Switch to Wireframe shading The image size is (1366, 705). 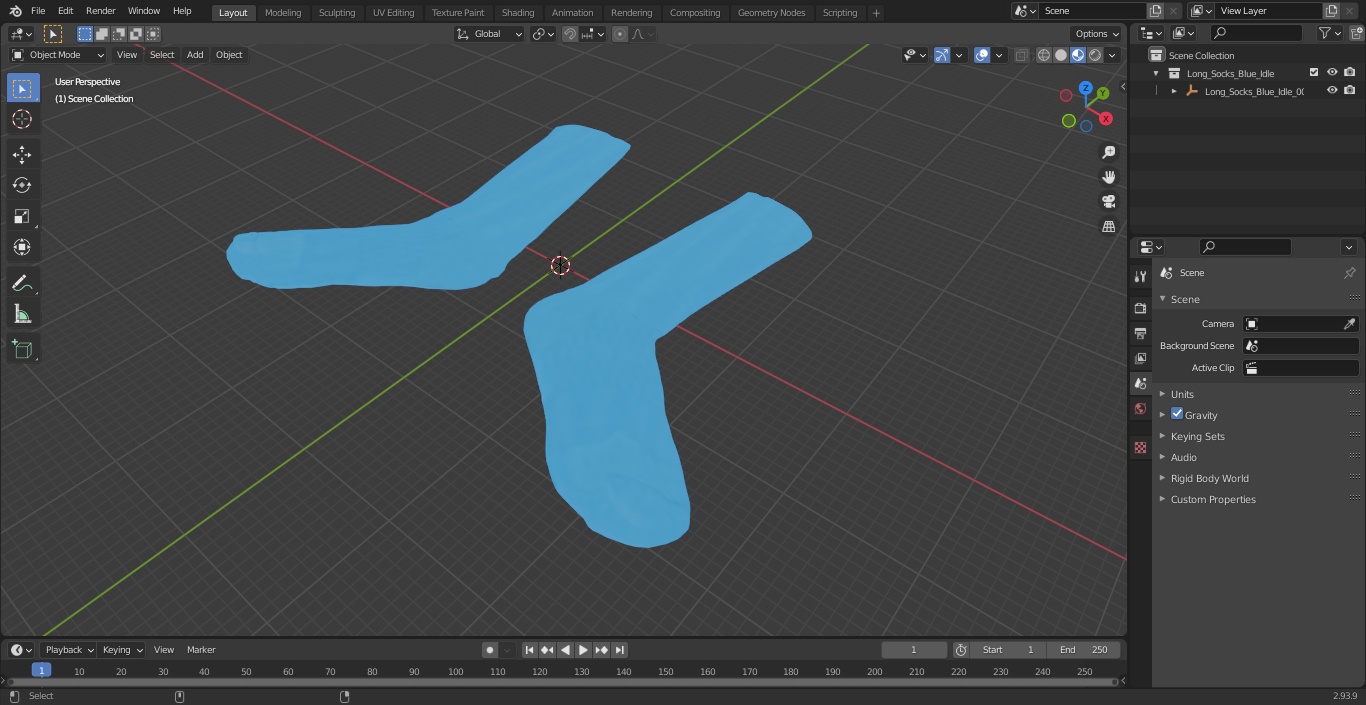click(x=1044, y=55)
